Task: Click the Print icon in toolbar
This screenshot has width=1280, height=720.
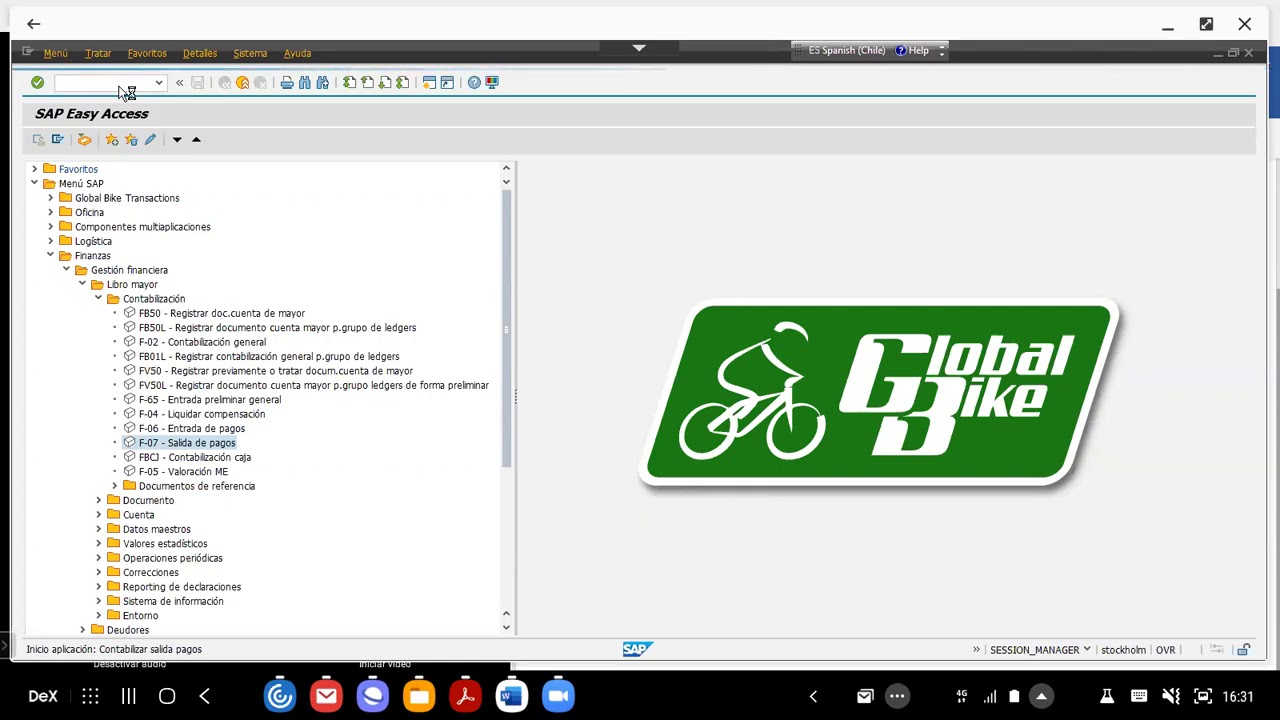Action: tap(287, 83)
